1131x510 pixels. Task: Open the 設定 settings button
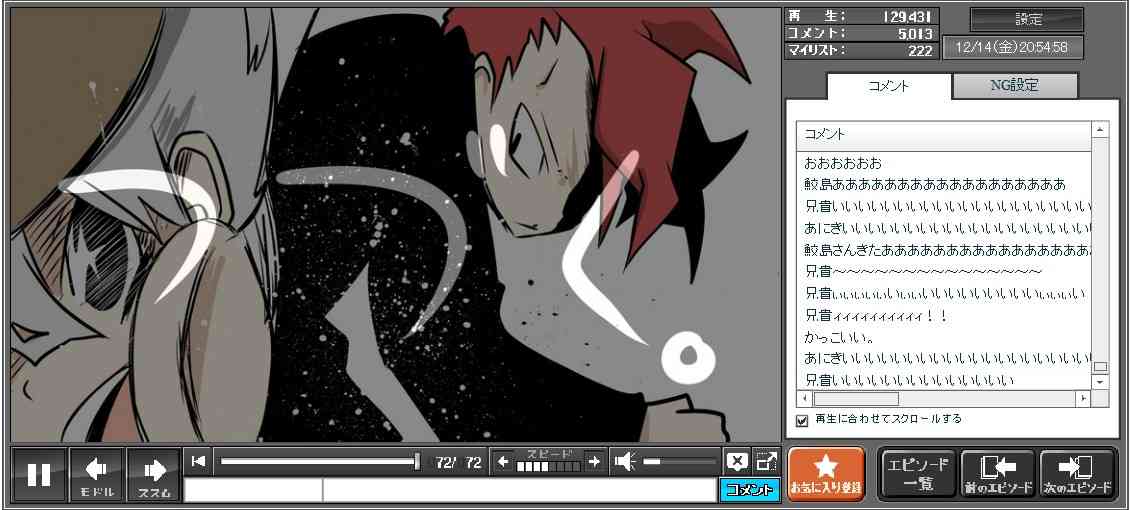coord(1027,19)
